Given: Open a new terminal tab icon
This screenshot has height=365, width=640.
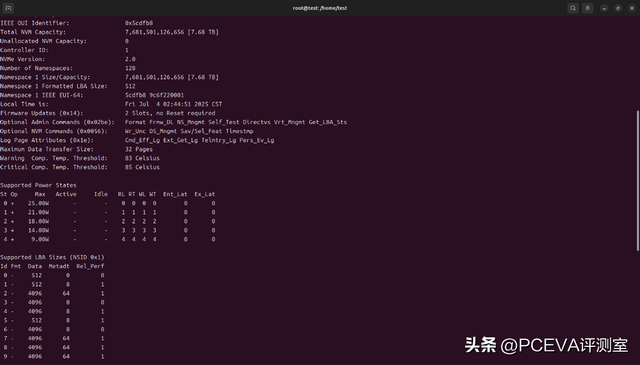Looking at the screenshot, I should [8, 8].
